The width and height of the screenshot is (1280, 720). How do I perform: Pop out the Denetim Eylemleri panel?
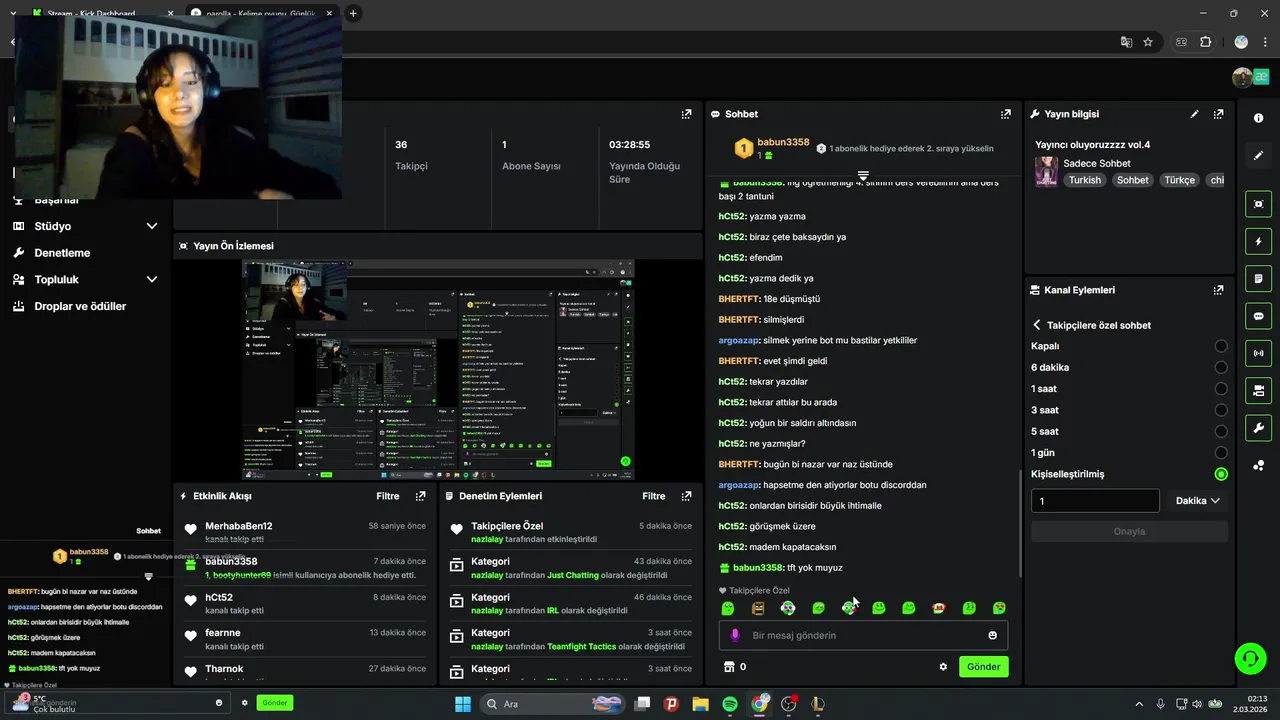coord(686,496)
